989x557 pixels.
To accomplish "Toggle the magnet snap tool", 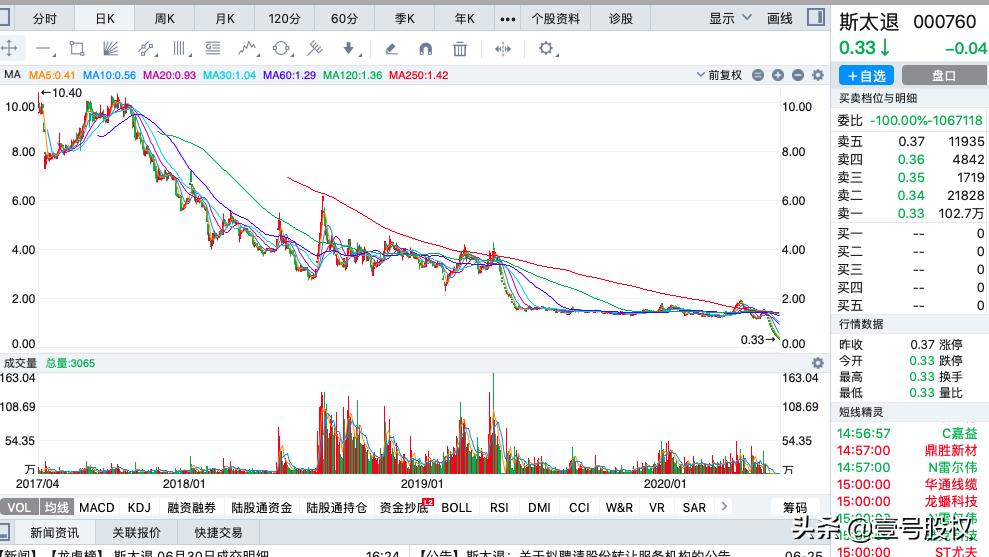I will click(426, 49).
